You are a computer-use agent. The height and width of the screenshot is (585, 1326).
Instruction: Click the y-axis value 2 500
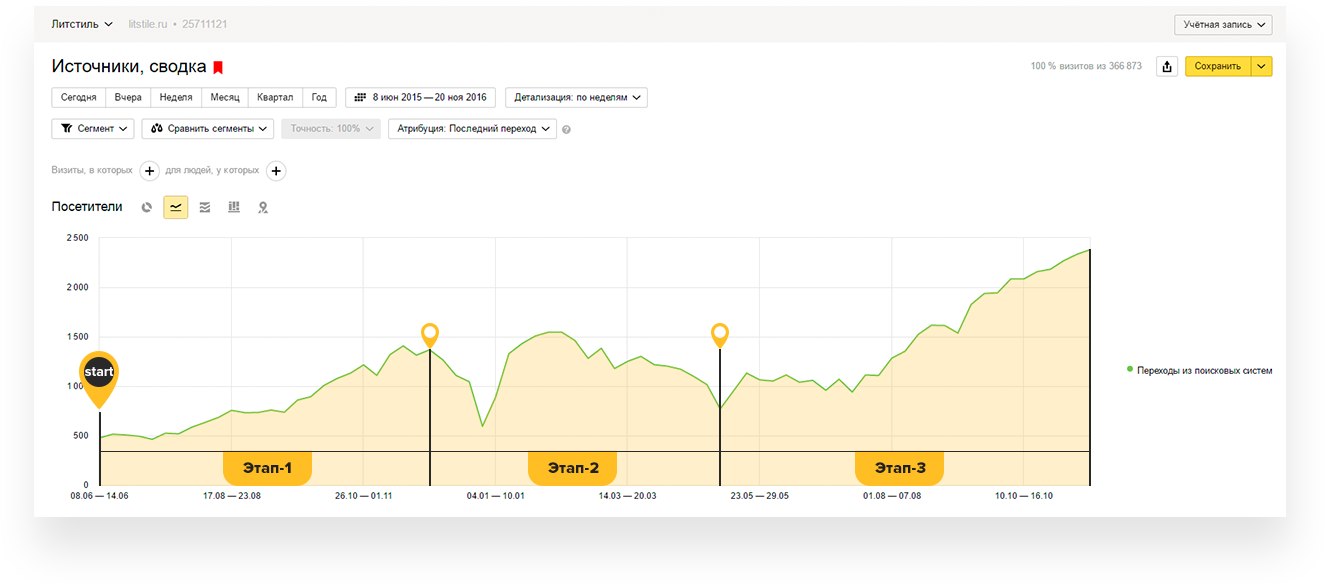77,238
